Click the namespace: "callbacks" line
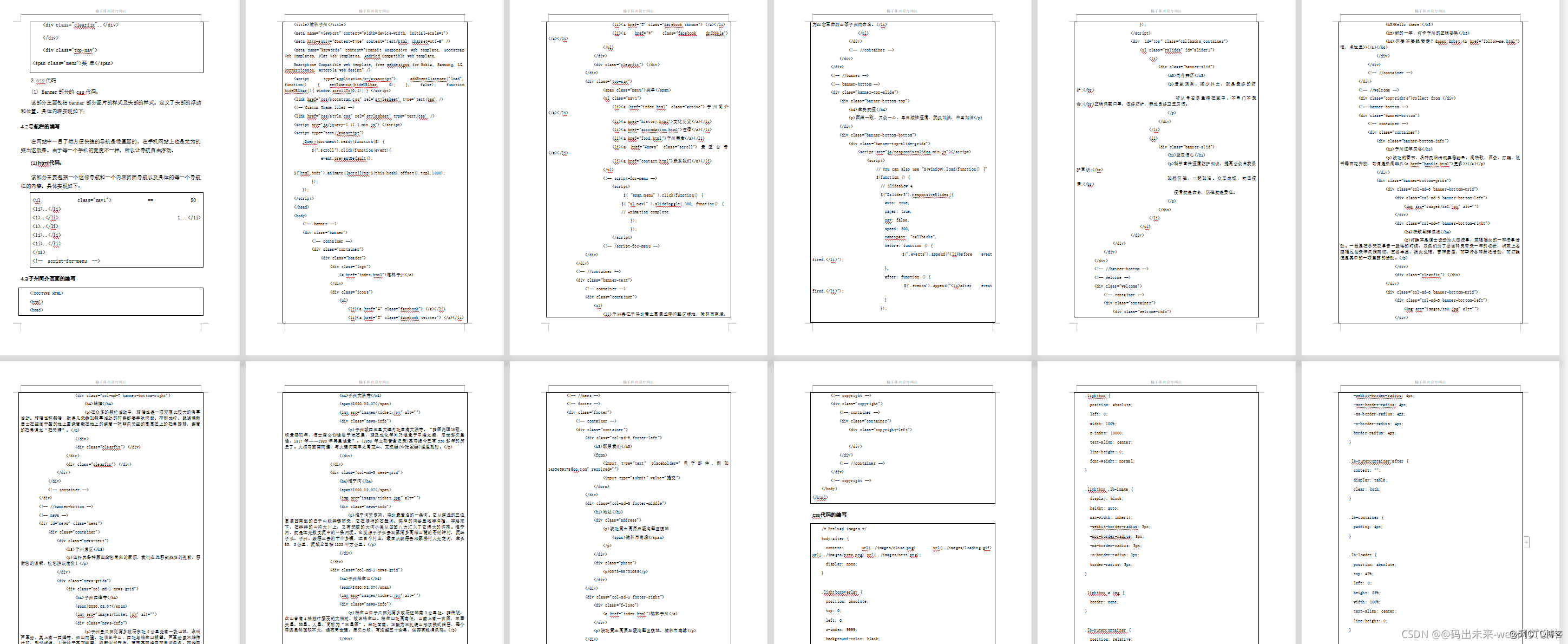The width and height of the screenshot is (1568, 644). tap(910, 237)
